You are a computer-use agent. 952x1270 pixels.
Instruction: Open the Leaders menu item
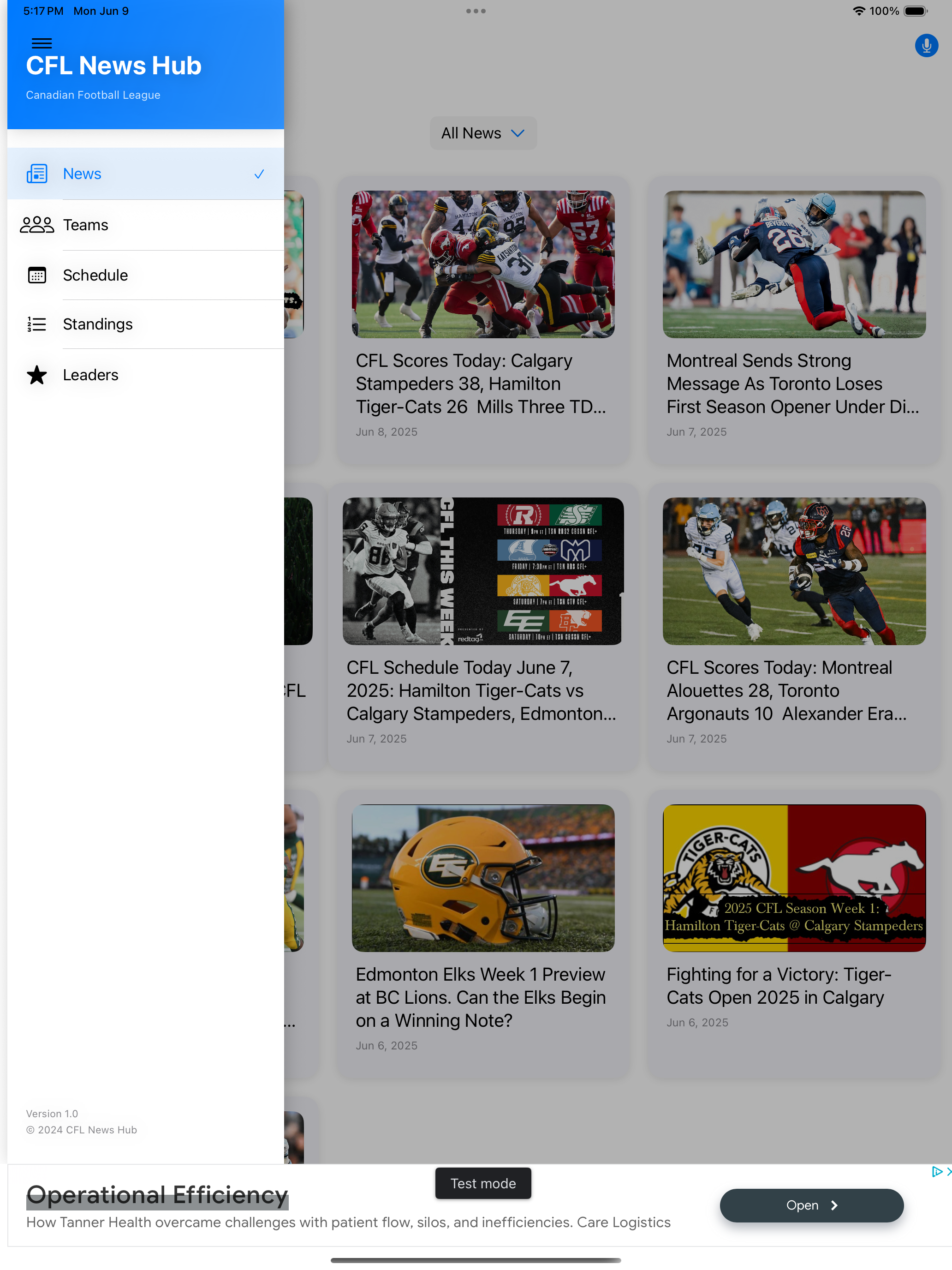coord(146,375)
